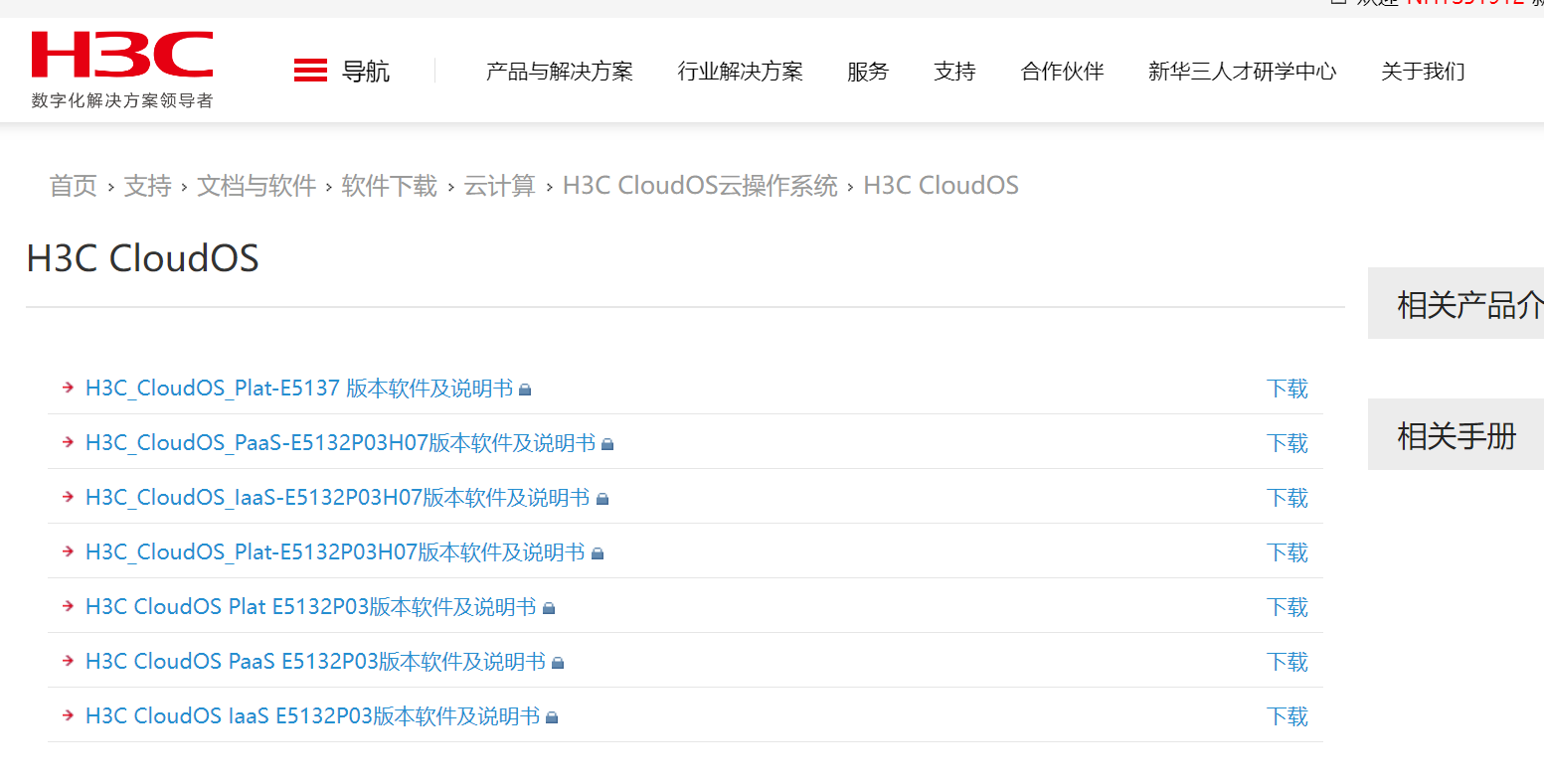The width and height of the screenshot is (1544, 784).
Task: Go to 软件下载 breadcrumb
Action: [390, 186]
